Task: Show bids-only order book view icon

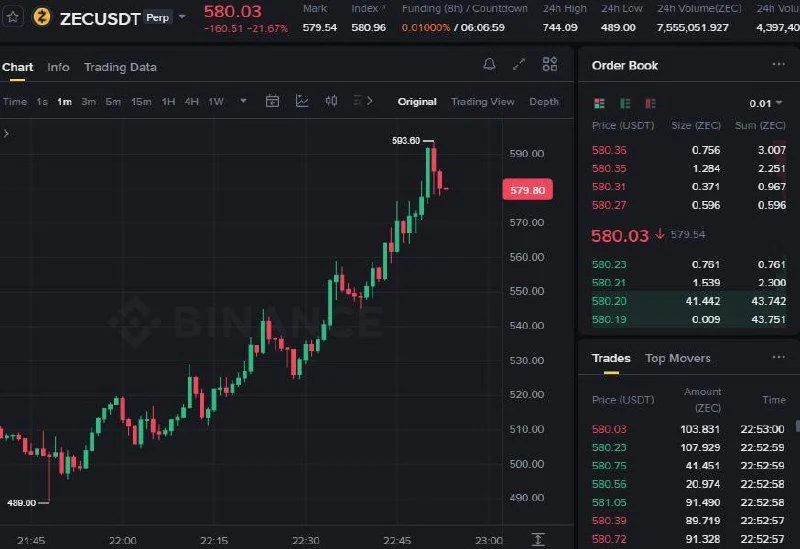Action: tap(625, 104)
